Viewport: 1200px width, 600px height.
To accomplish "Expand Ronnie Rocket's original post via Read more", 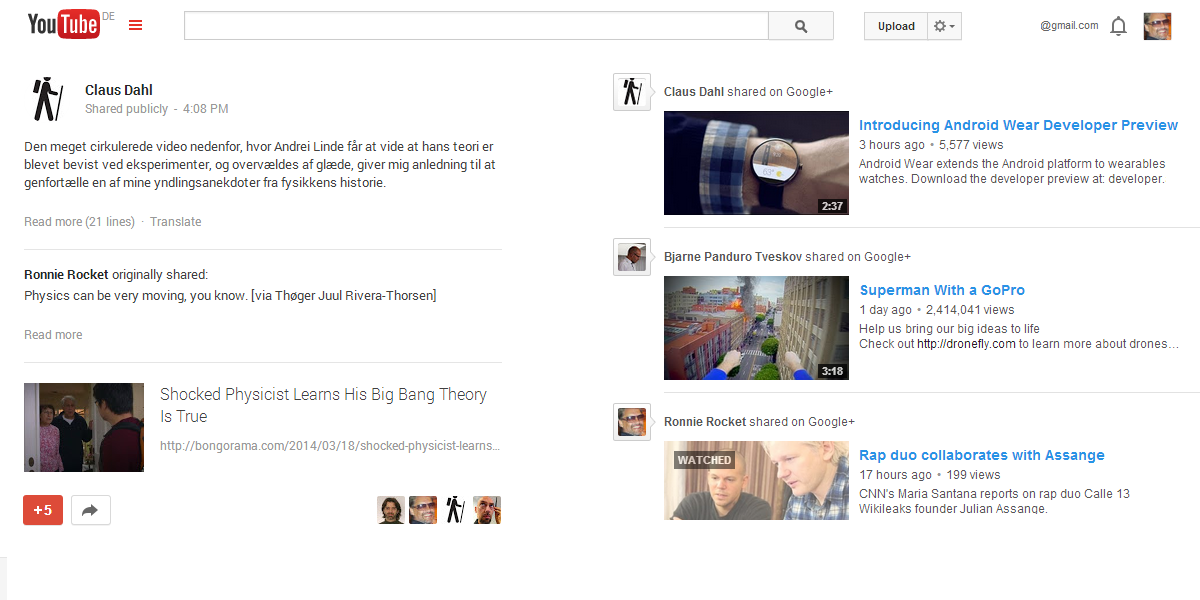I will (x=53, y=335).
